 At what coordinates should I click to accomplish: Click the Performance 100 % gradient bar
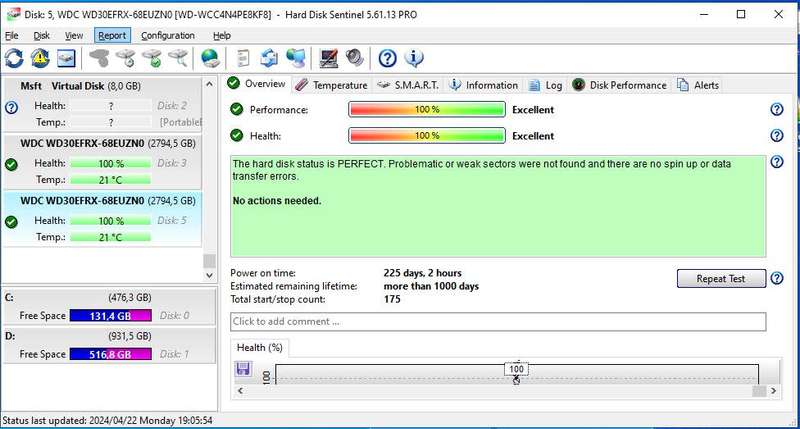[427, 109]
